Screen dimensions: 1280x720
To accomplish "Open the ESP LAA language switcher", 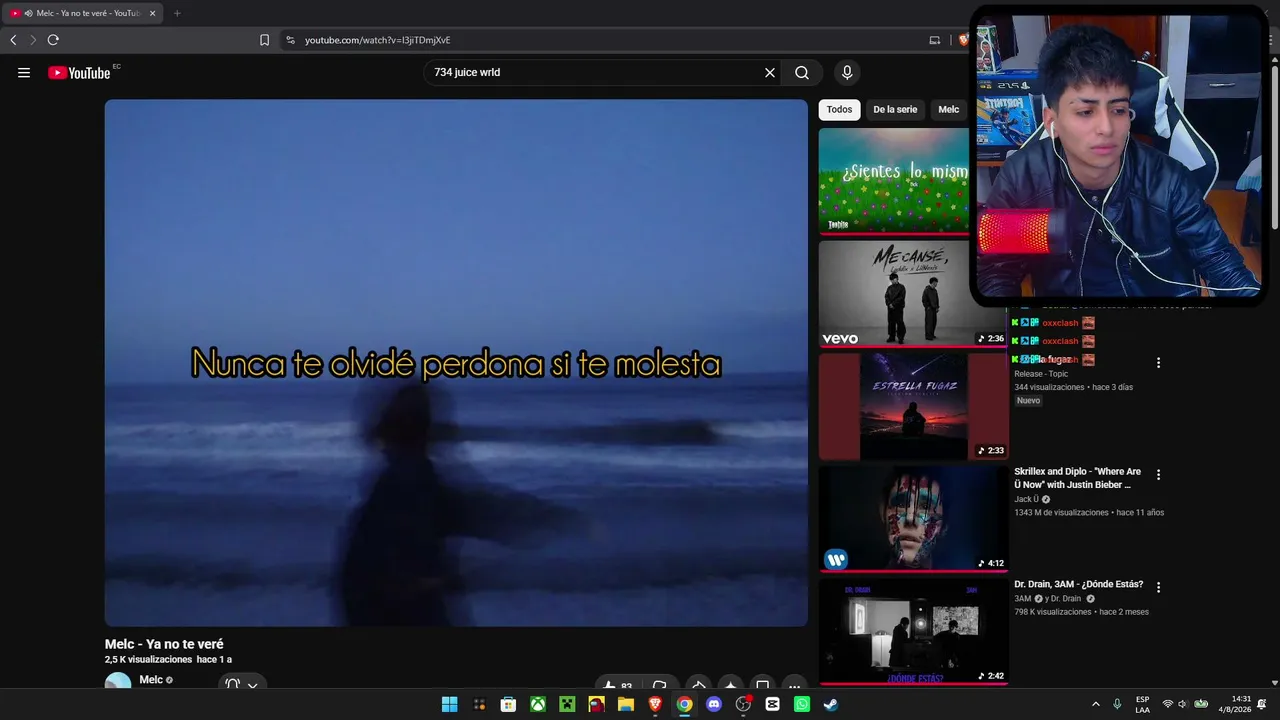I will tap(1142, 704).
